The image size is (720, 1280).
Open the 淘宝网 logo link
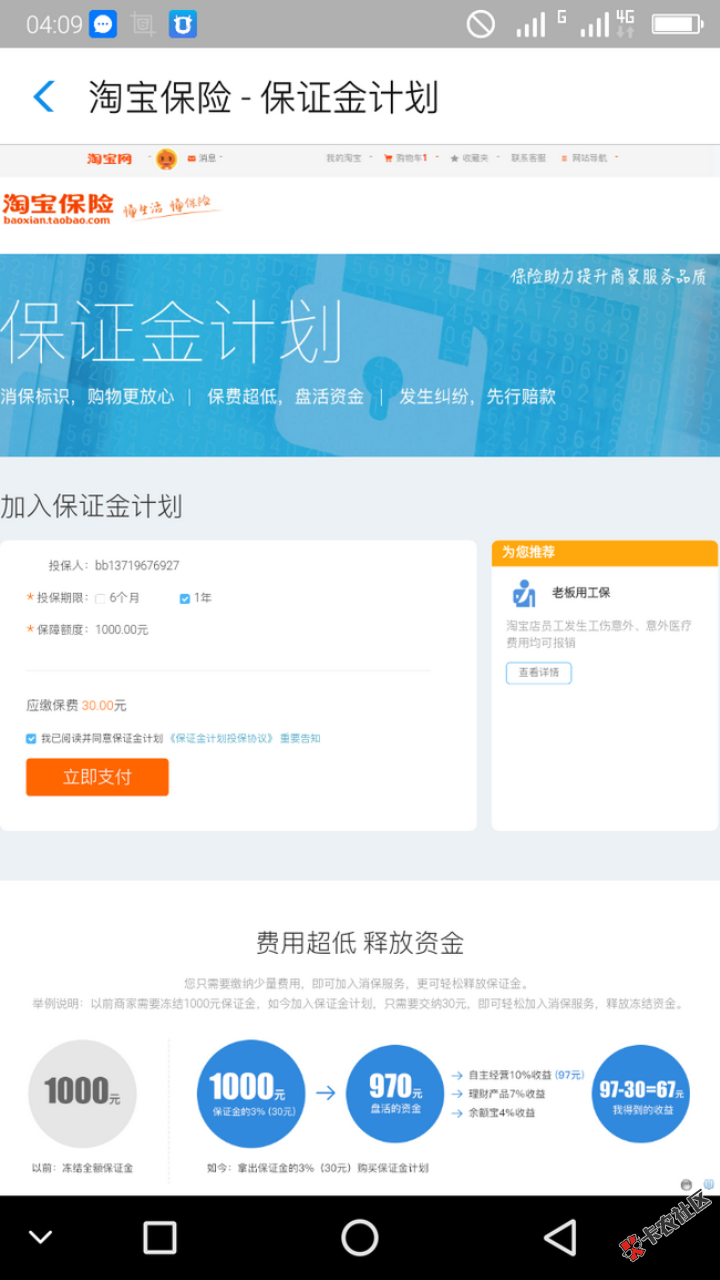pos(109,158)
